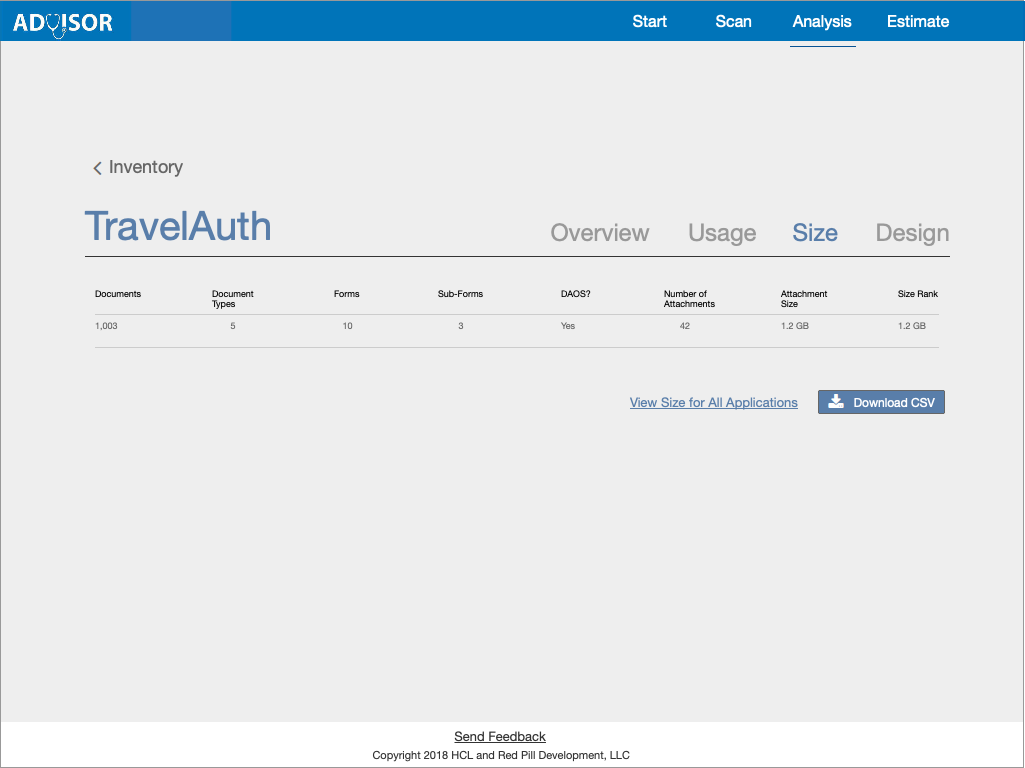Click the DAOS? column header
This screenshot has width=1025, height=768.
click(x=575, y=294)
